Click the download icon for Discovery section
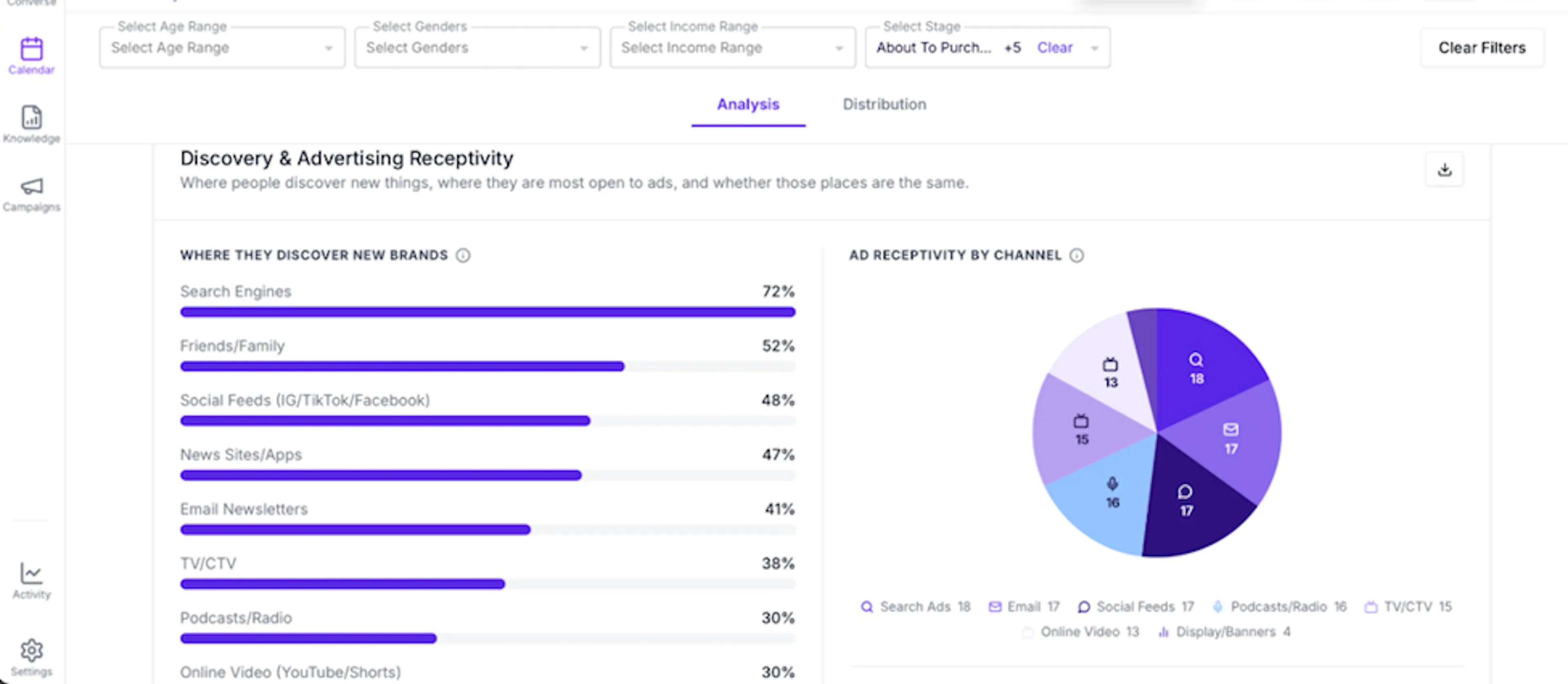 [1444, 169]
